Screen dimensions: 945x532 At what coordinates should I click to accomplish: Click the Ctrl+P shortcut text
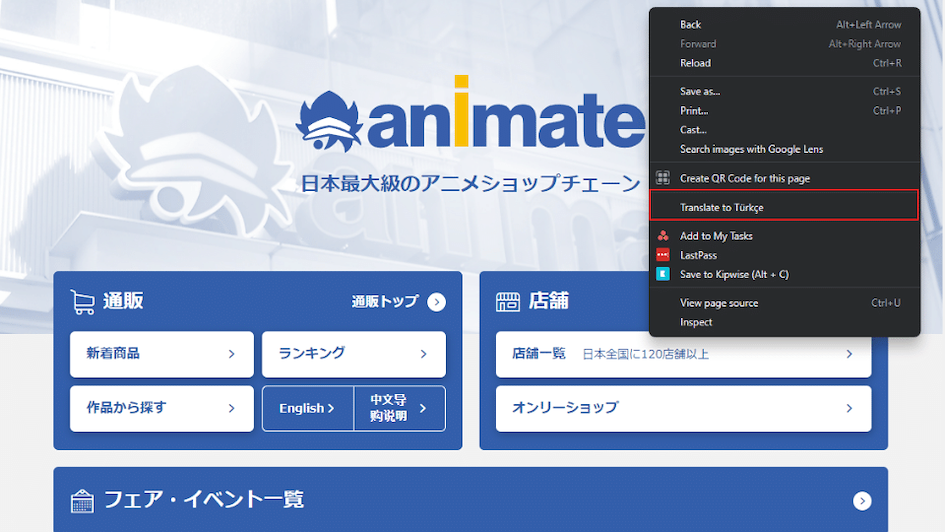(887, 111)
